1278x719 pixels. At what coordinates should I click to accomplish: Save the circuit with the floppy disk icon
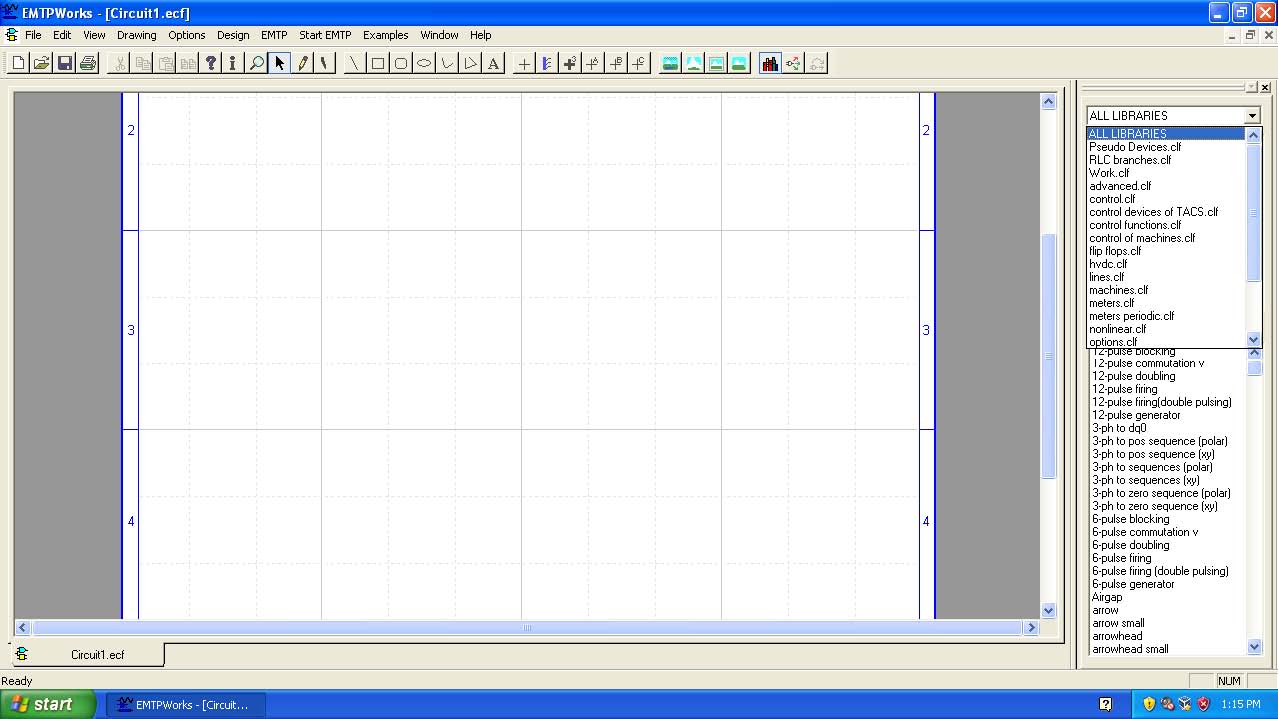tap(65, 64)
